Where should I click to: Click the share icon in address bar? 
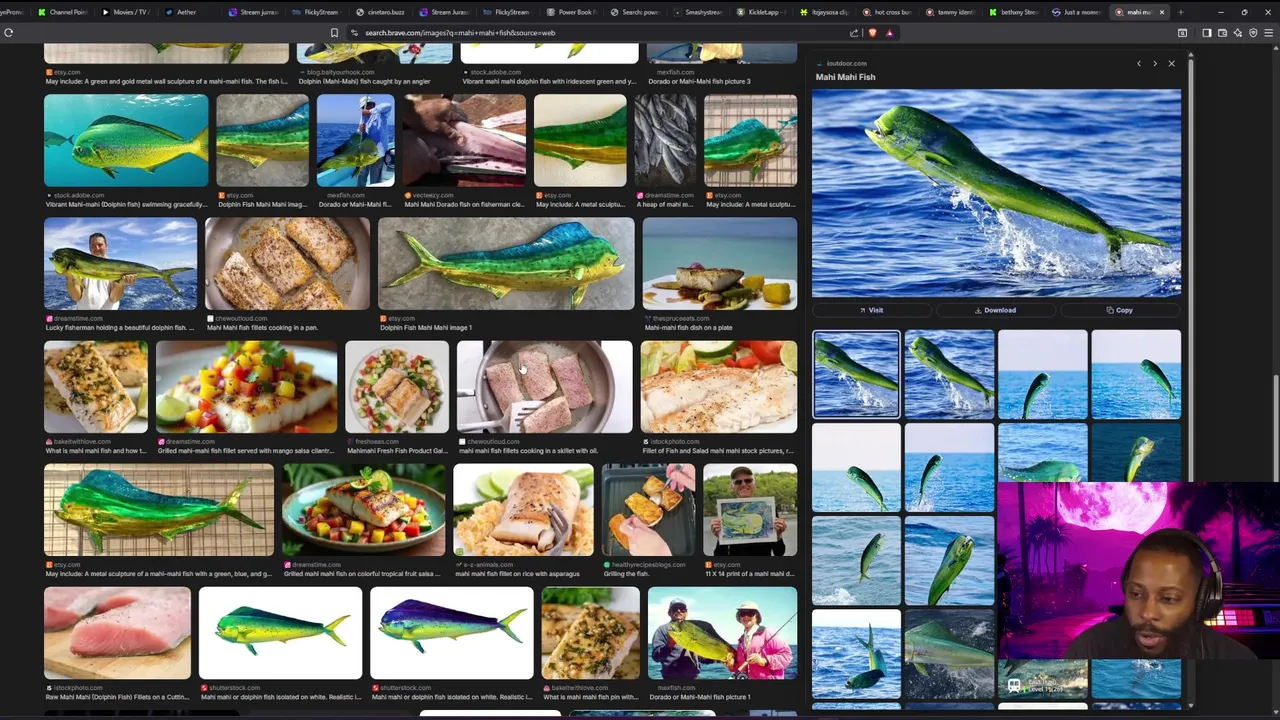tap(854, 32)
